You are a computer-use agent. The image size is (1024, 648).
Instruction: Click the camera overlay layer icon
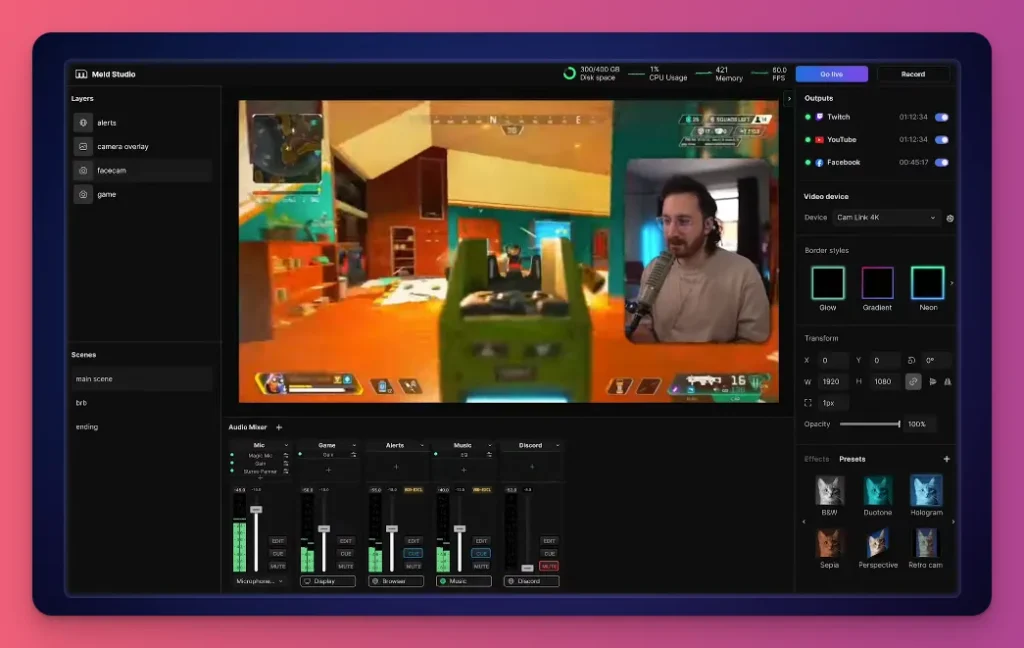tap(83, 146)
